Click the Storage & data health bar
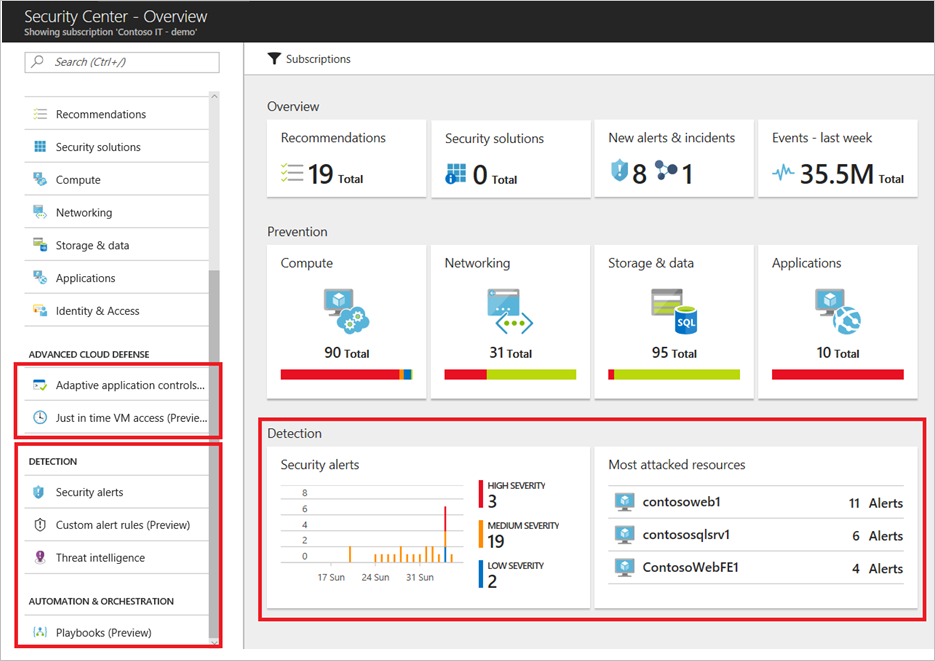The height and width of the screenshot is (661, 935). coord(674,374)
